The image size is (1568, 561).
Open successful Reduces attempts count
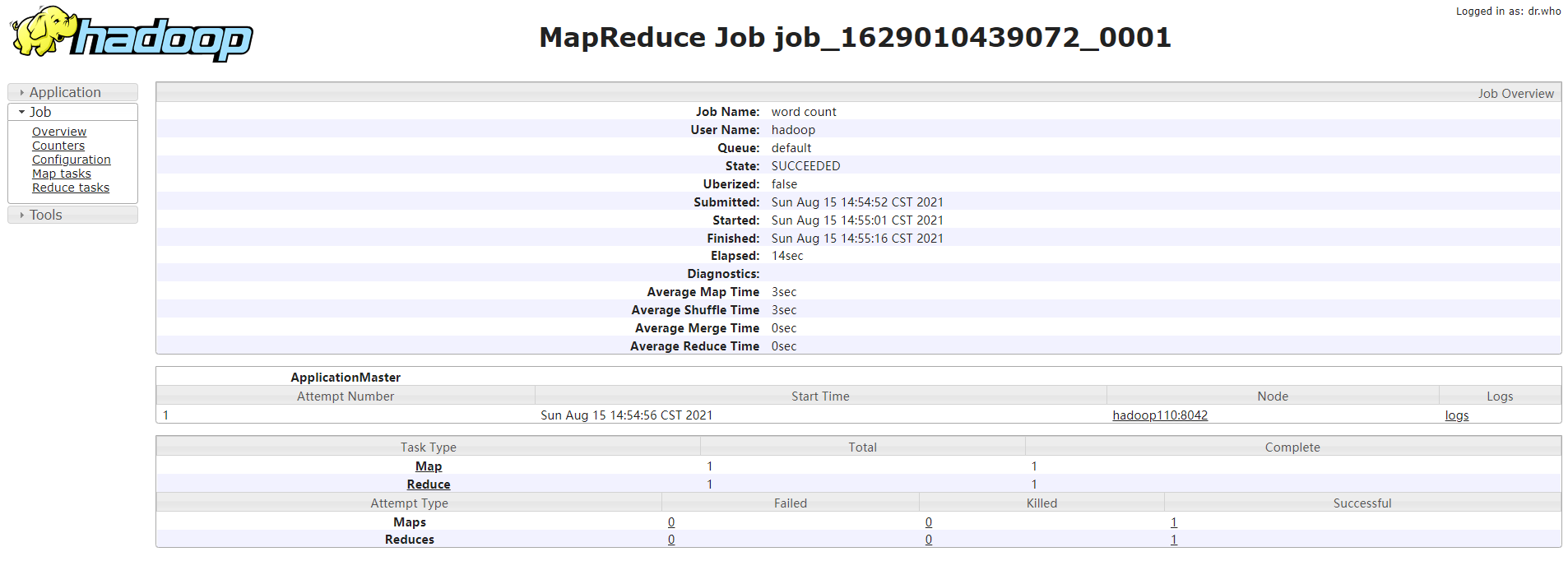click(1174, 540)
